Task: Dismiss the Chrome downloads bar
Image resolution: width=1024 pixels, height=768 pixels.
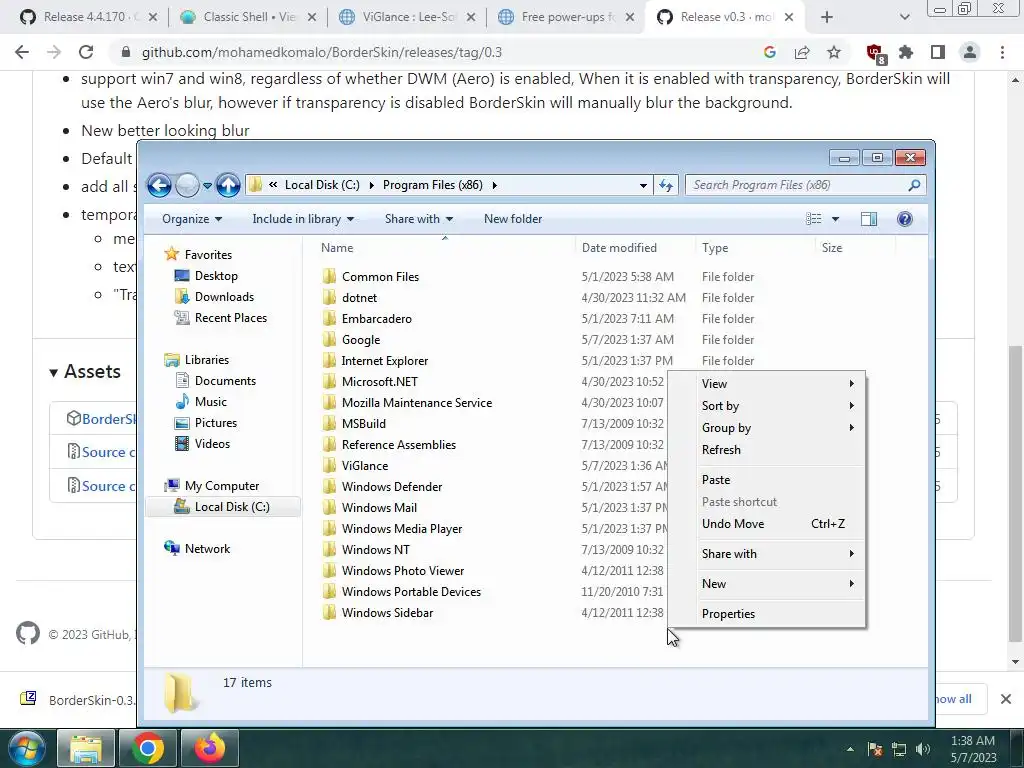Action: pyautogui.click(x=1006, y=699)
